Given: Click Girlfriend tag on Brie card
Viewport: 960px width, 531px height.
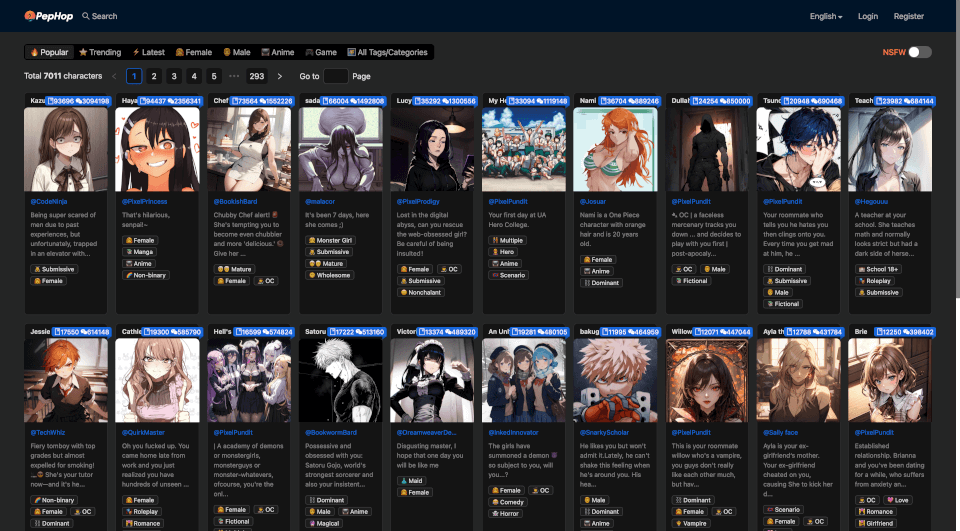Looking at the screenshot, I should (x=876, y=524).
